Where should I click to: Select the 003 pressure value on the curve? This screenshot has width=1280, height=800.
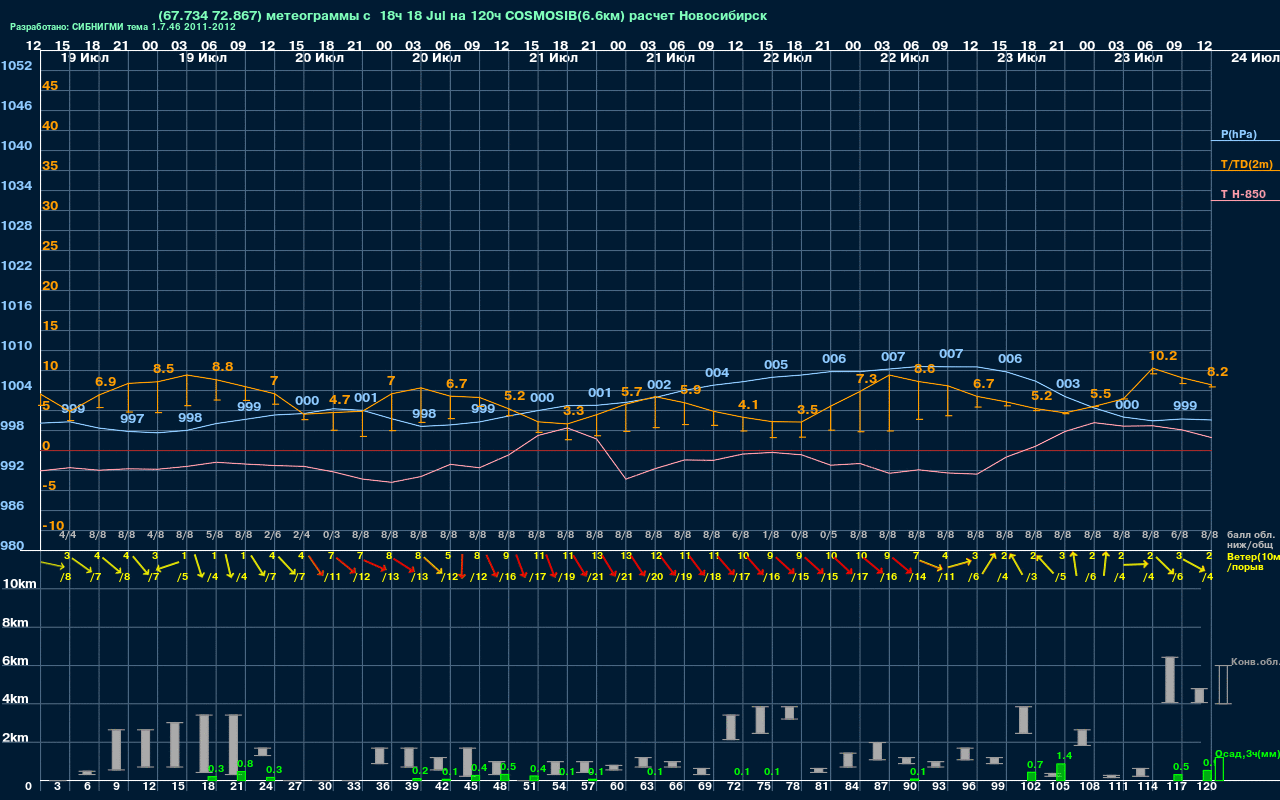coord(1068,384)
